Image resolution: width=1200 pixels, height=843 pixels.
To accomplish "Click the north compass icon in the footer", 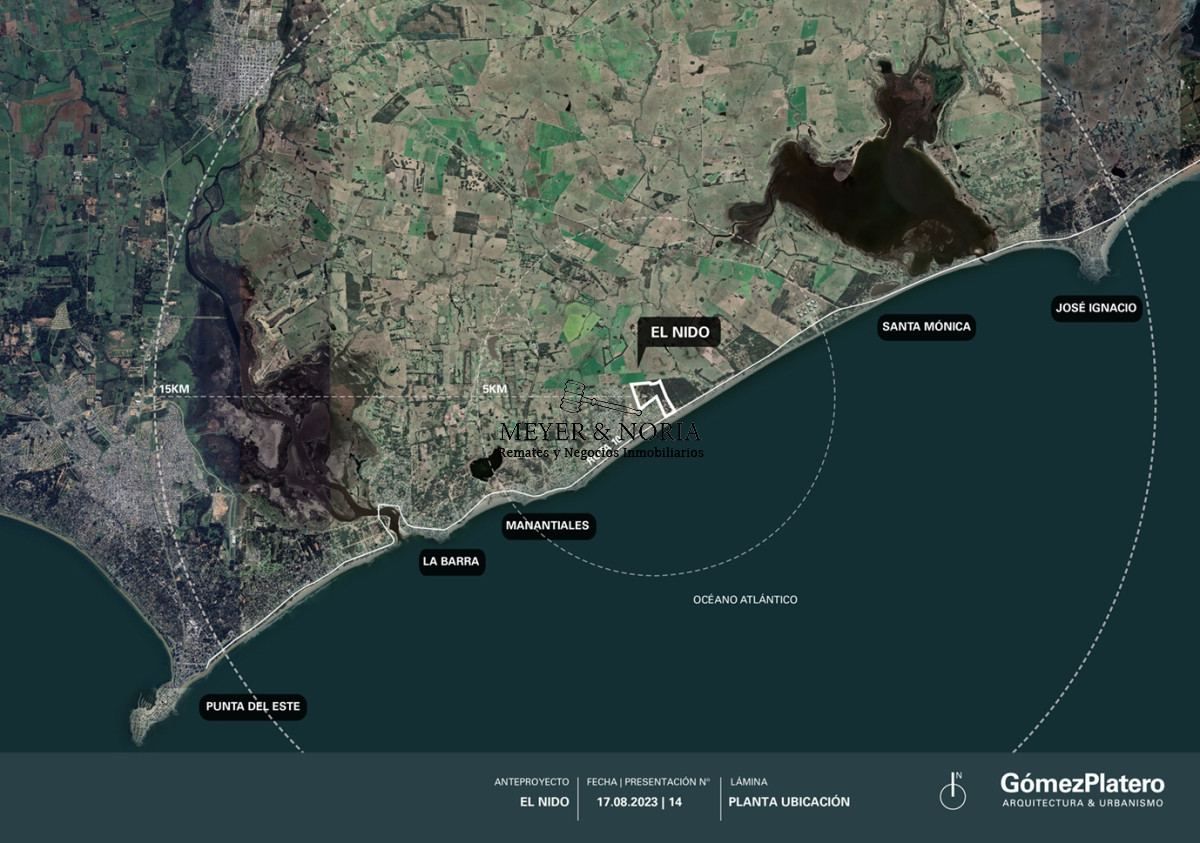I will (x=953, y=791).
